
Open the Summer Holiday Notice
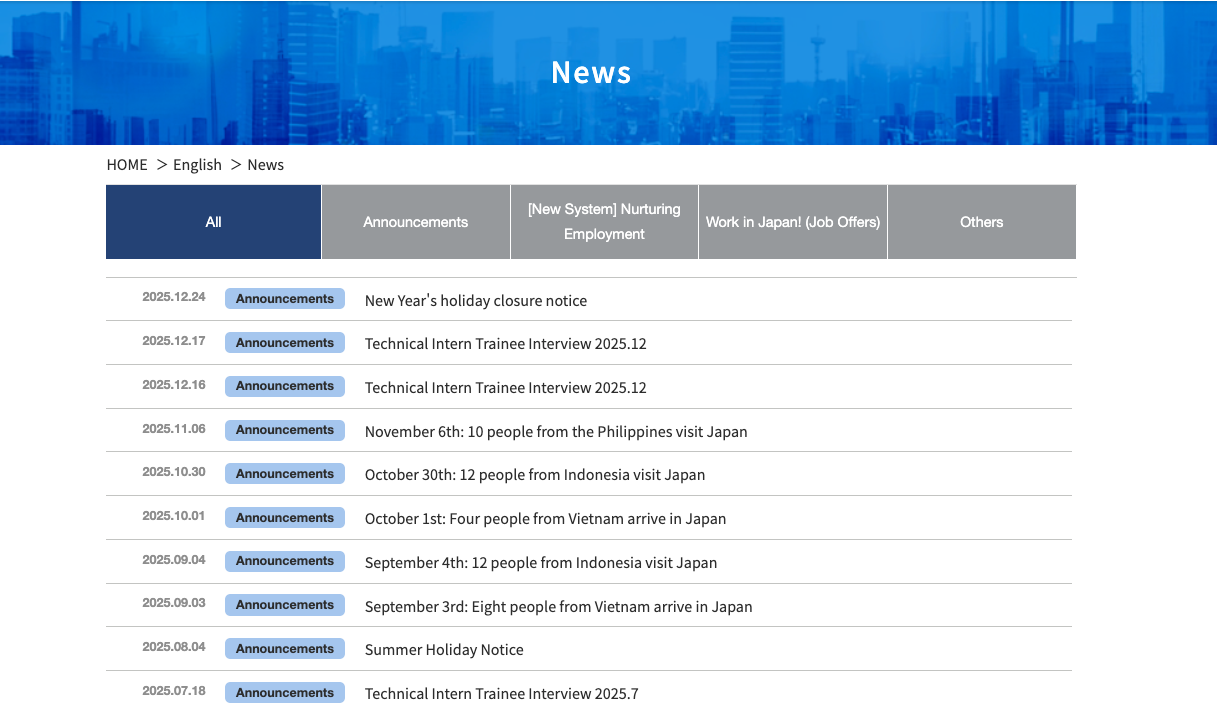click(444, 650)
